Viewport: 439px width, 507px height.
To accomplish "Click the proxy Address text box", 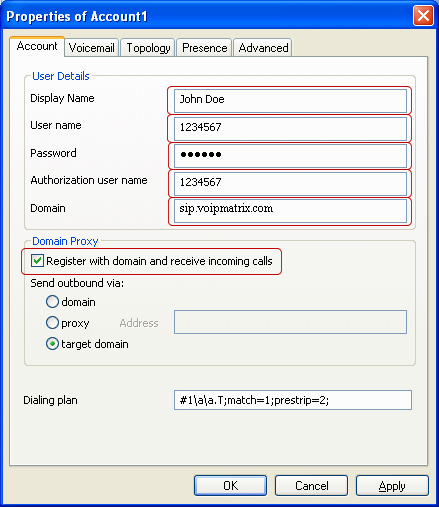I will pyautogui.click(x=290, y=322).
